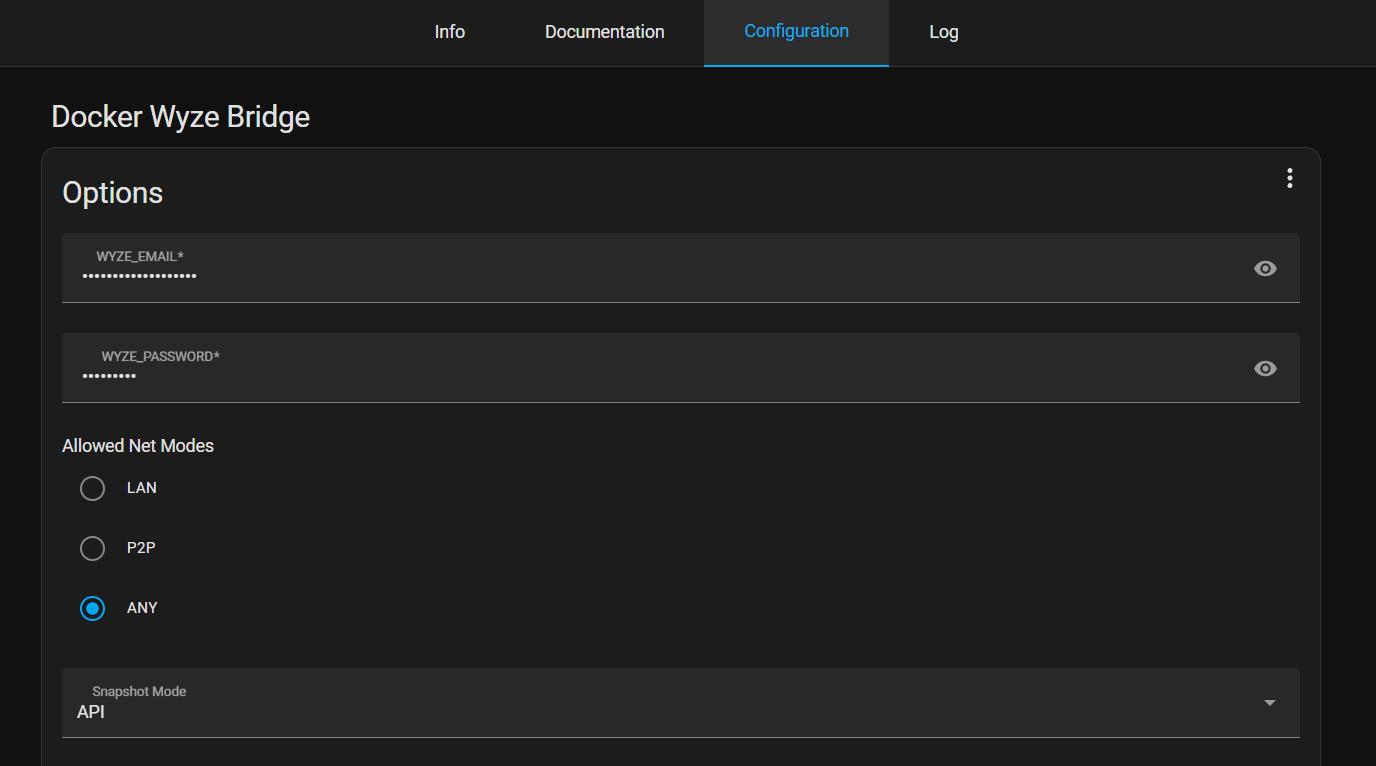Open the Options overflow menu
This screenshot has height=766, width=1376.
pyautogui.click(x=1289, y=178)
